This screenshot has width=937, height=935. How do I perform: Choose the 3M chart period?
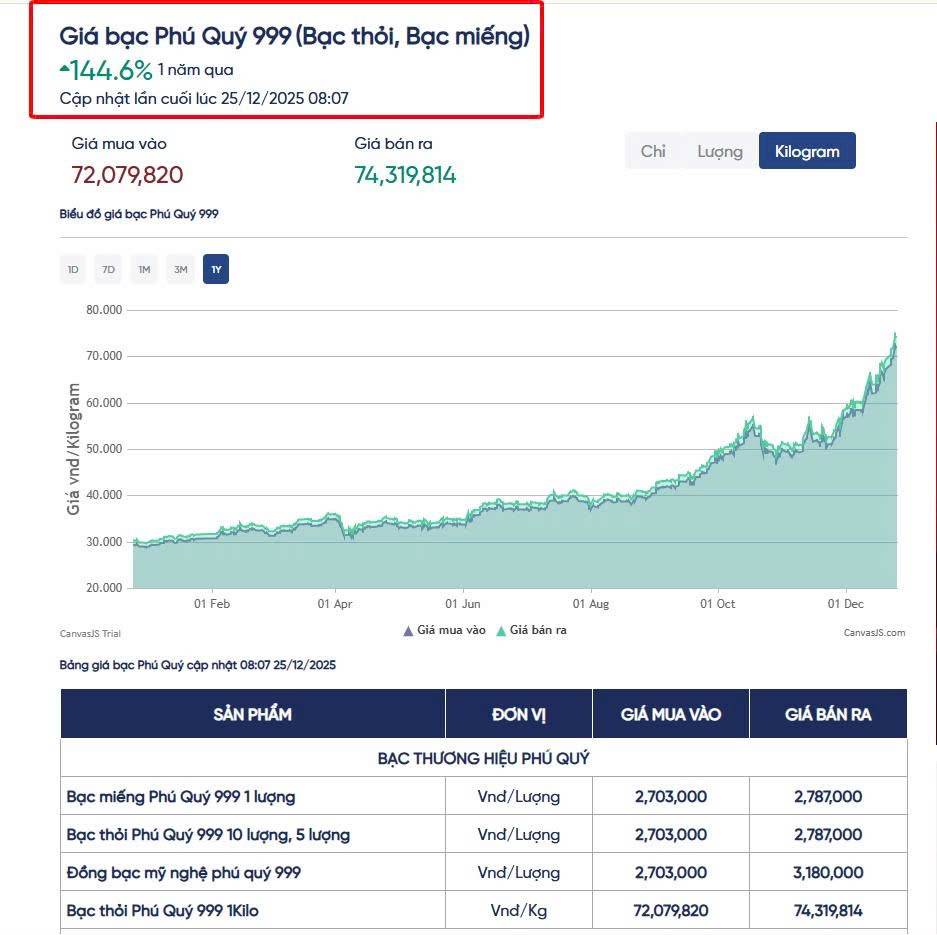click(180, 270)
